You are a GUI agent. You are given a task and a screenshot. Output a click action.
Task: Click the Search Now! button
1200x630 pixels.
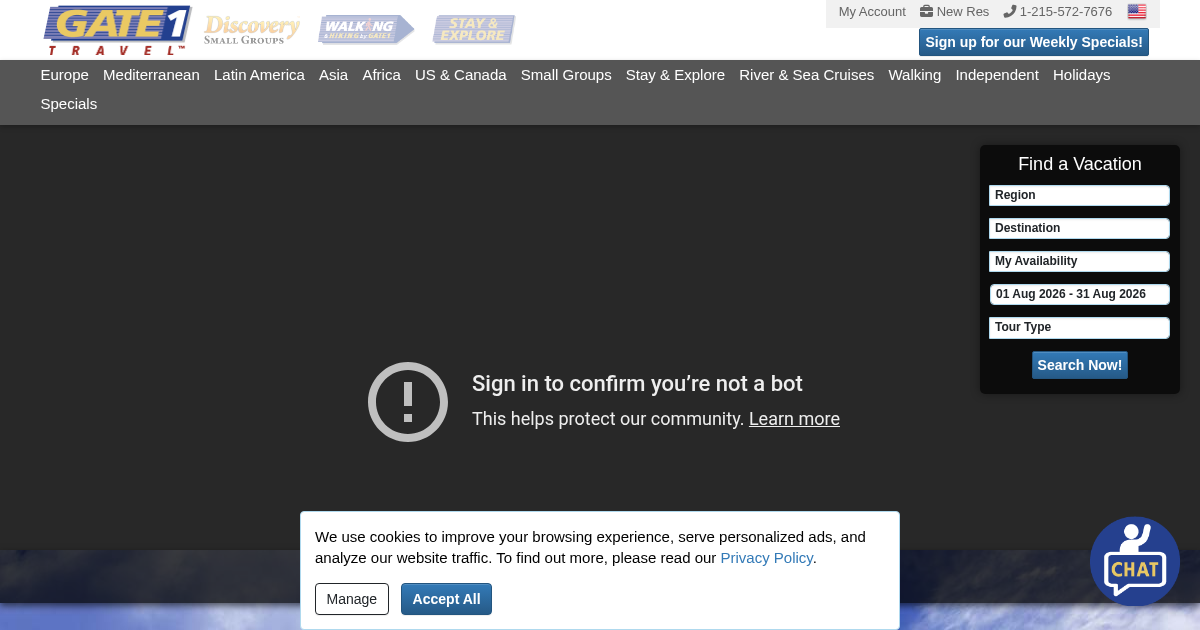[x=1080, y=365]
